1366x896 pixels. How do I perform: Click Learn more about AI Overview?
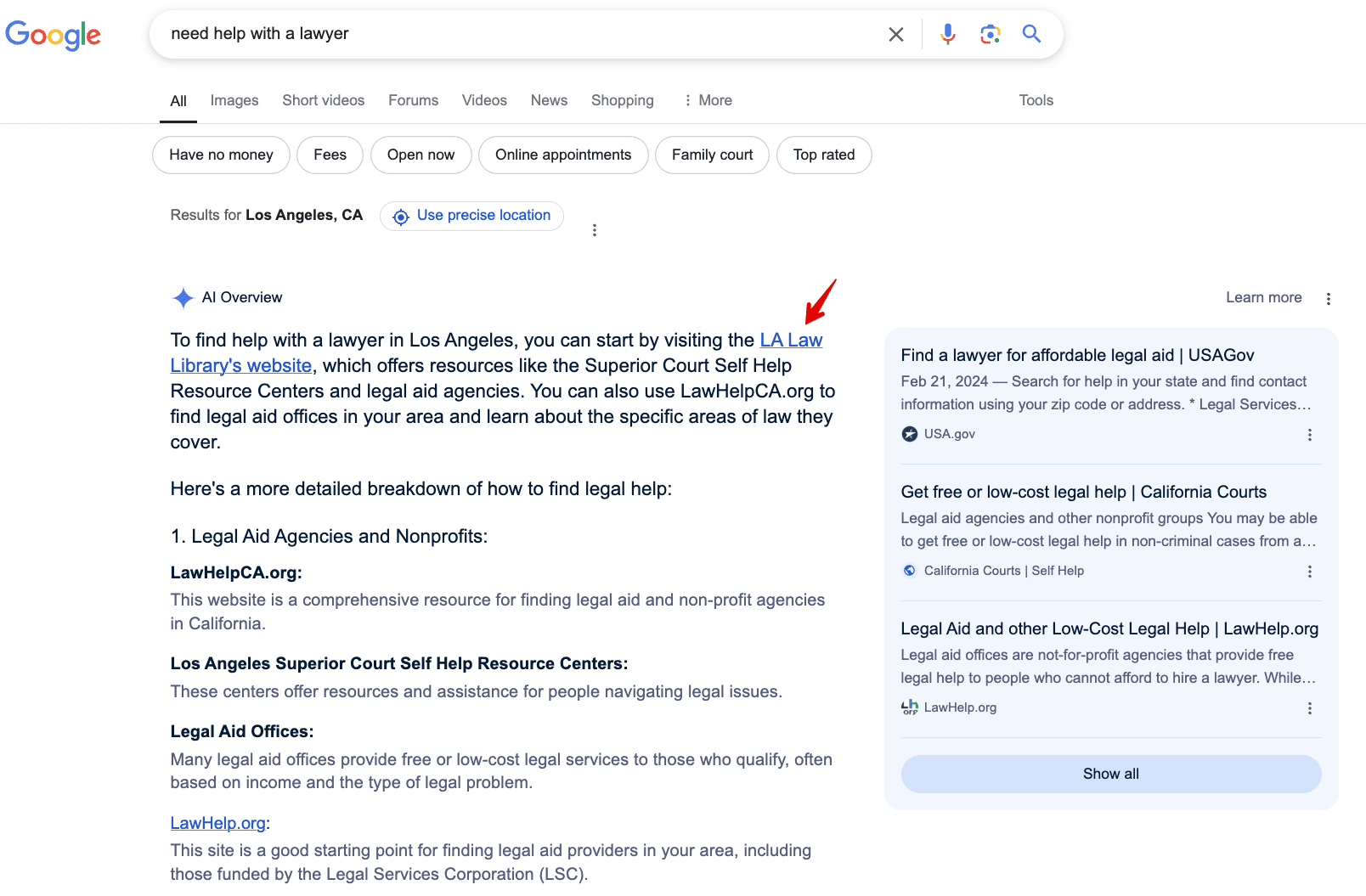click(x=1264, y=297)
